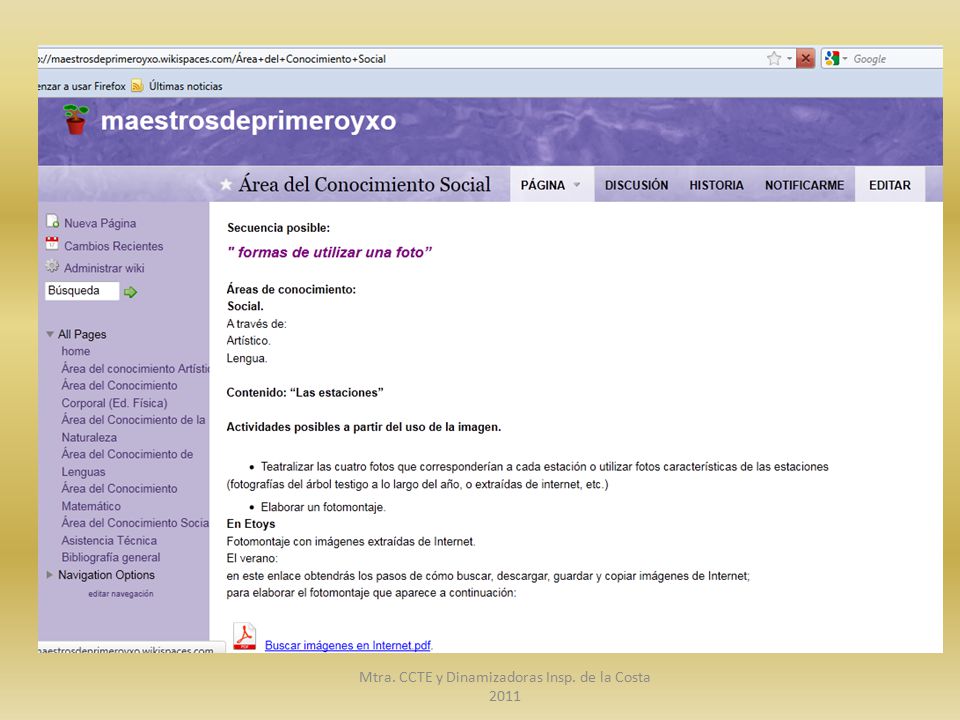The width and height of the screenshot is (960, 720).
Task: Go to the maestrosdeprimeroyxo wiki title
Action: click(248, 121)
